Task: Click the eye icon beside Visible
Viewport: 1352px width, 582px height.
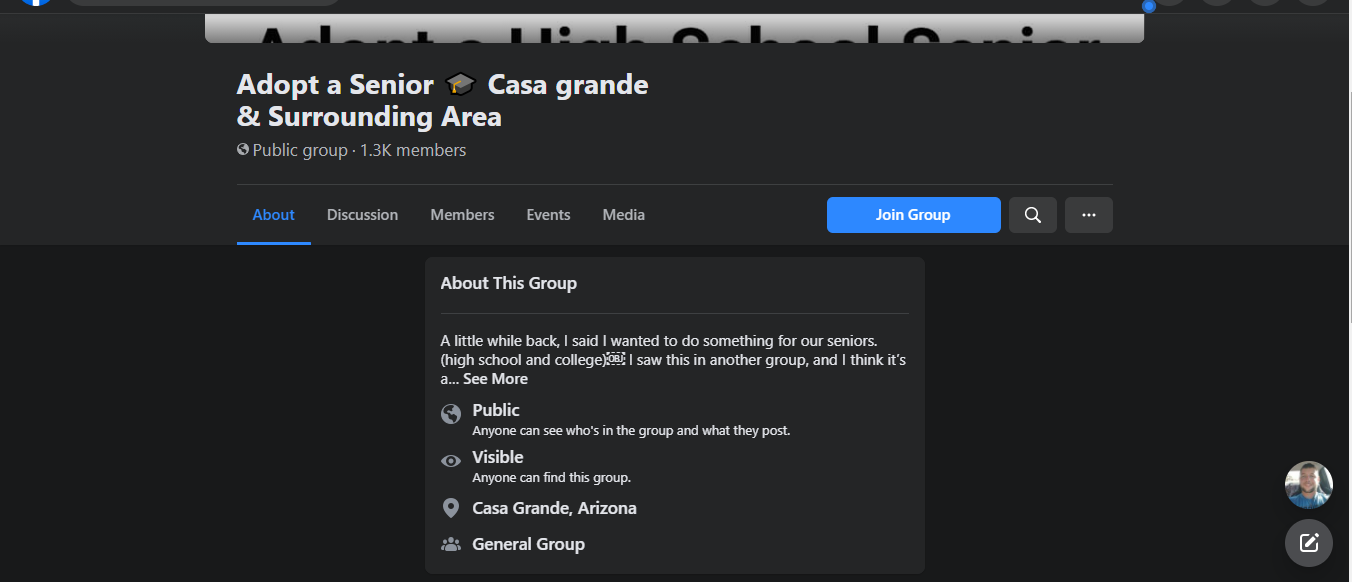Action: coord(451,461)
